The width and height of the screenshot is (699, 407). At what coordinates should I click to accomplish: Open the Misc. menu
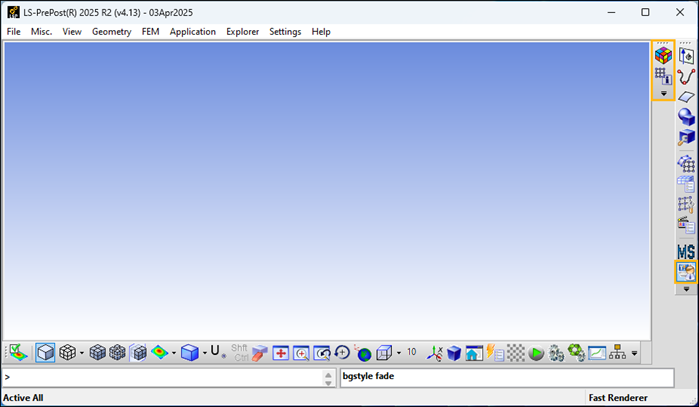(x=41, y=32)
